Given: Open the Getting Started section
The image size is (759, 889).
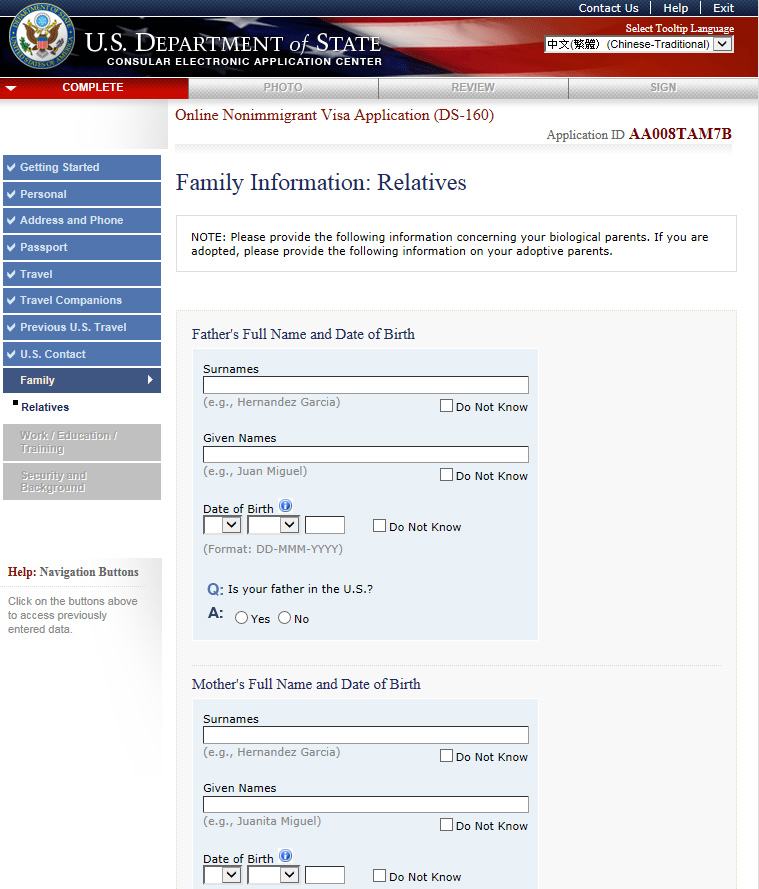Looking at the screenshot, I should (x=82, y=167).
